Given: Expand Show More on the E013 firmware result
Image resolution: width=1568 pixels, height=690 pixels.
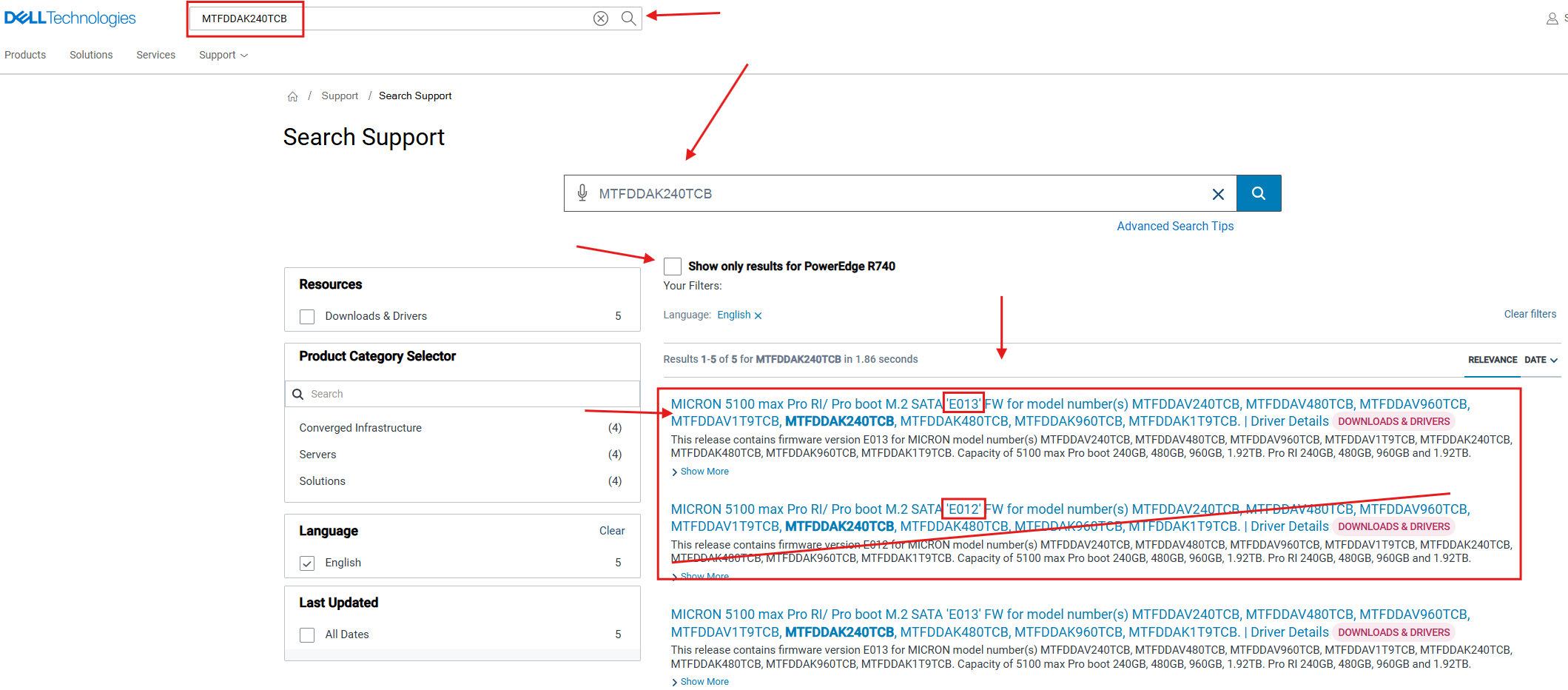Looking at the screenshot, I should 699,471.
